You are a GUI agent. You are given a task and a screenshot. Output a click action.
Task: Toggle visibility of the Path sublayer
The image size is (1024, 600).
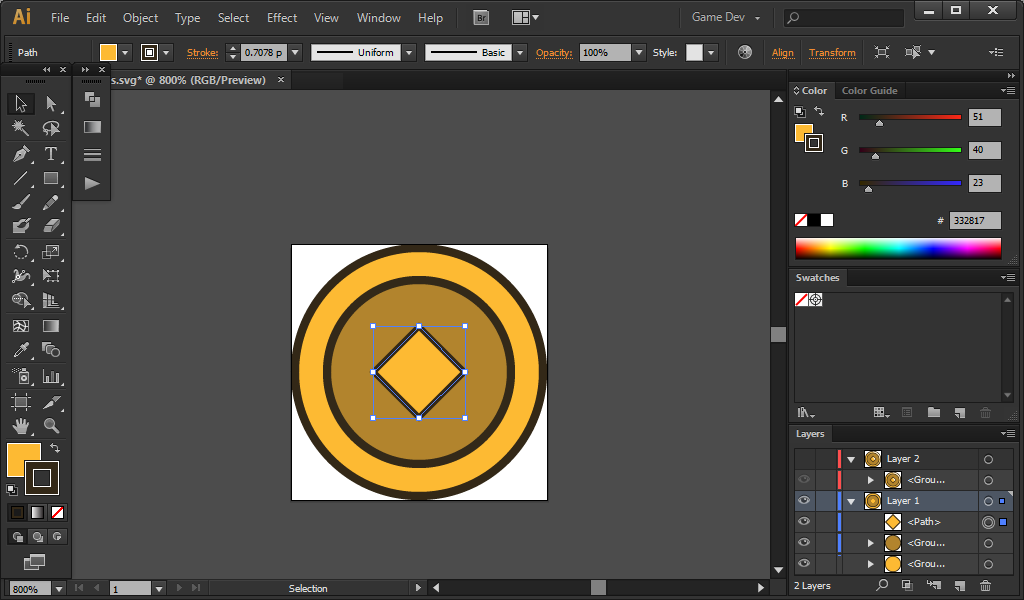[x=804, y=522]
